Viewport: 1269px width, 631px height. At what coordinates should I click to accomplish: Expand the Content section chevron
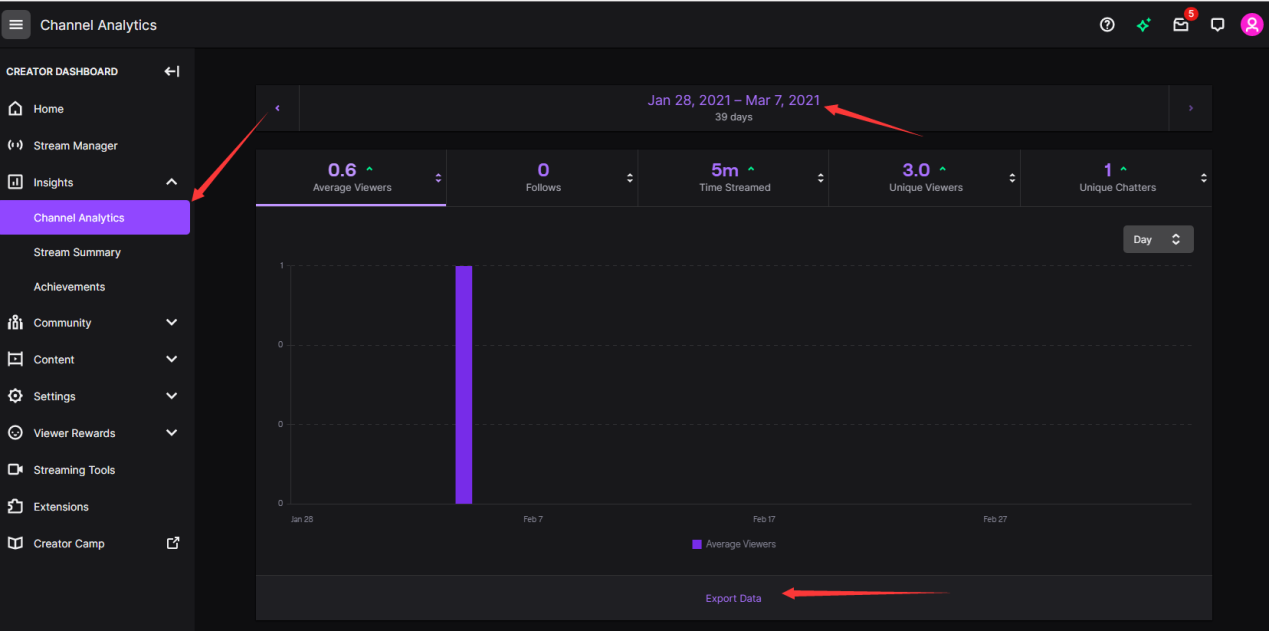click(x=172, y=359)
